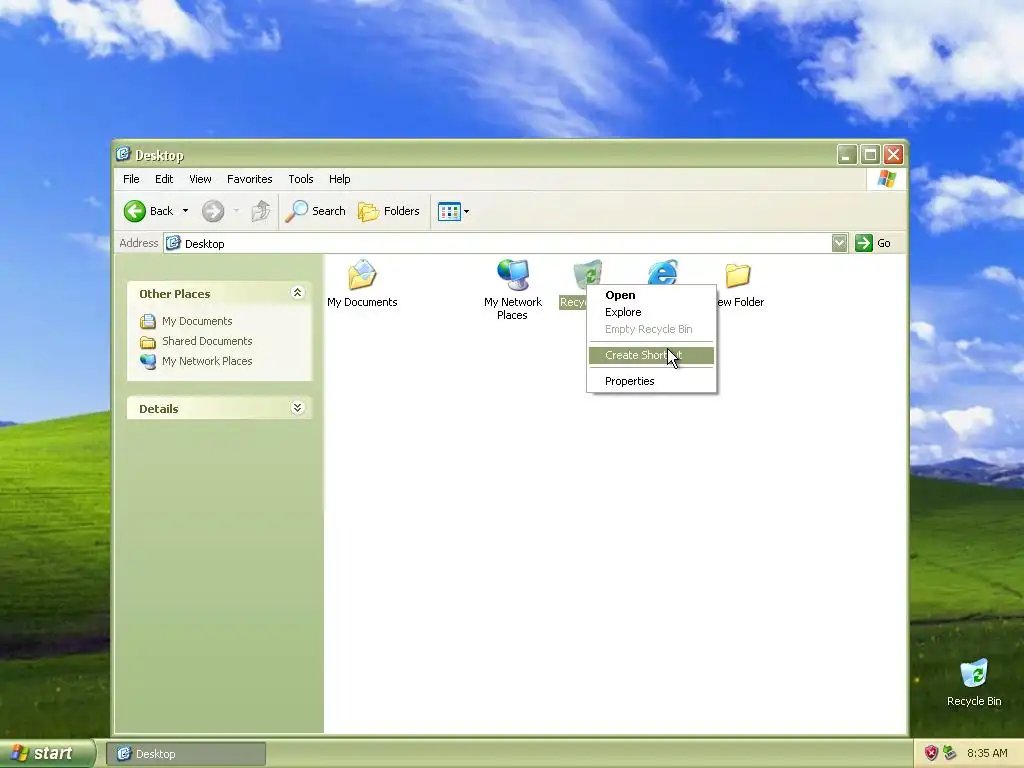Click the Start button
The image size is (1024, 768).
click(47, 754)
